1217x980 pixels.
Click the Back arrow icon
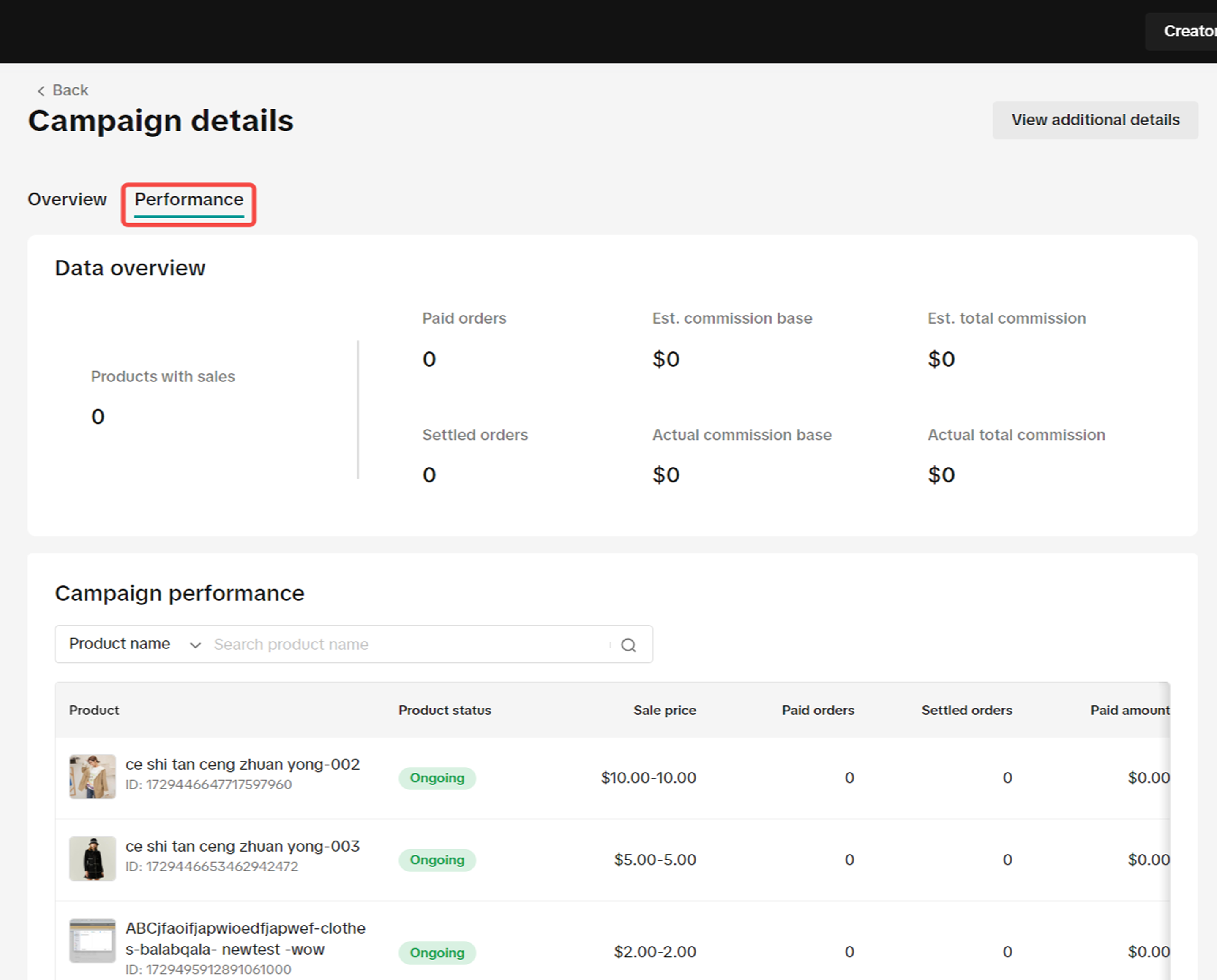click(41, 91)
